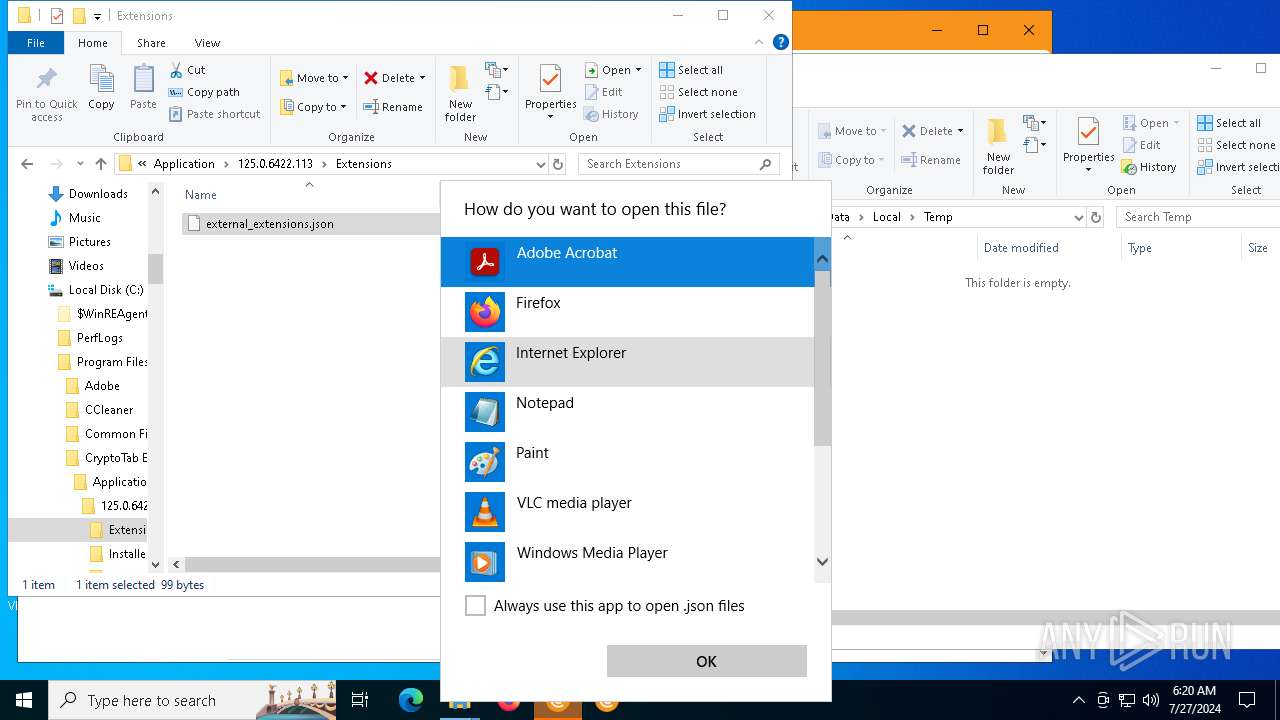
Task: Go Back in Extensions window navigation
Action: (x=27, y=164)
